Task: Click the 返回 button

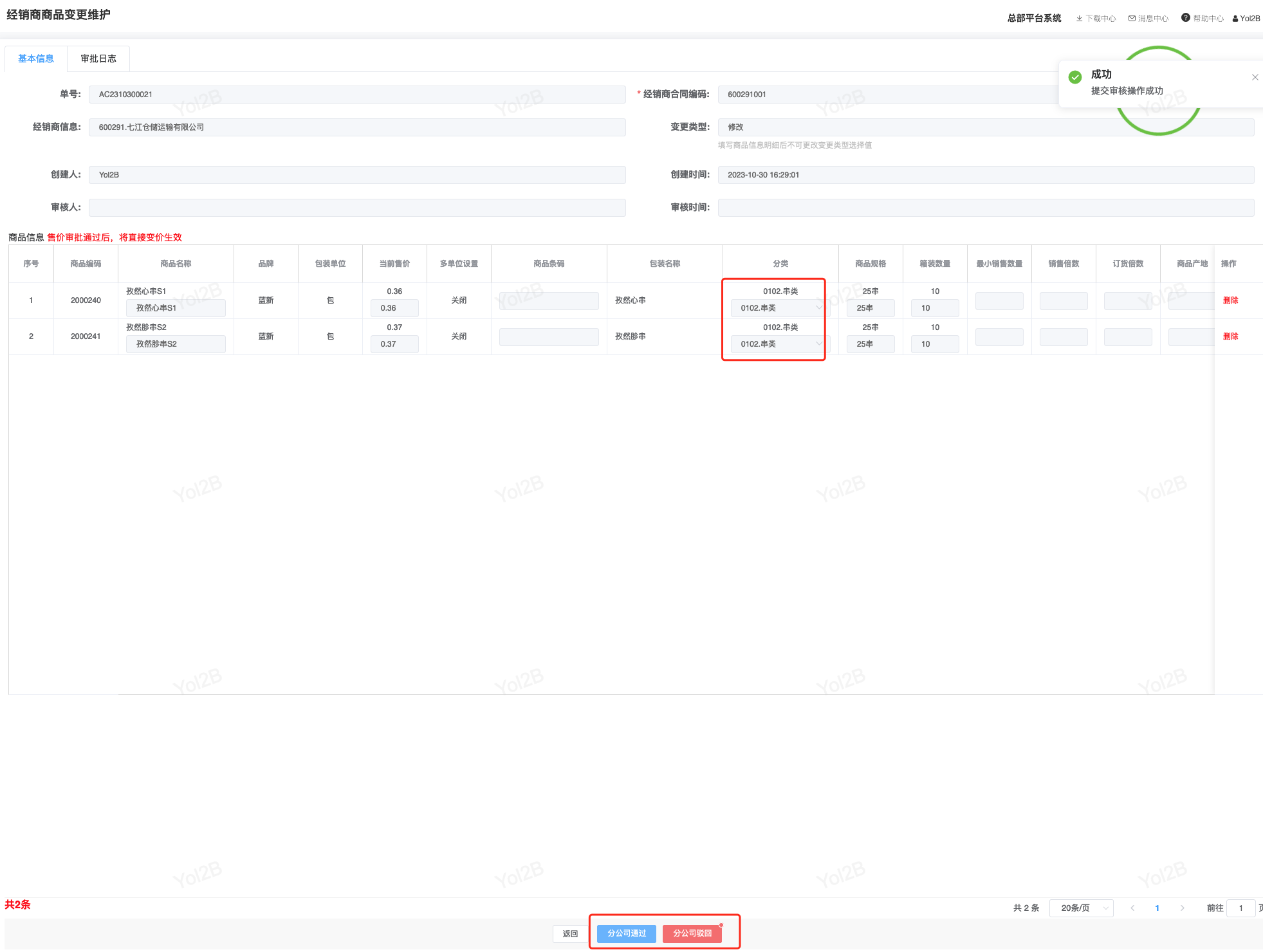Action: [x=570, y=934]
